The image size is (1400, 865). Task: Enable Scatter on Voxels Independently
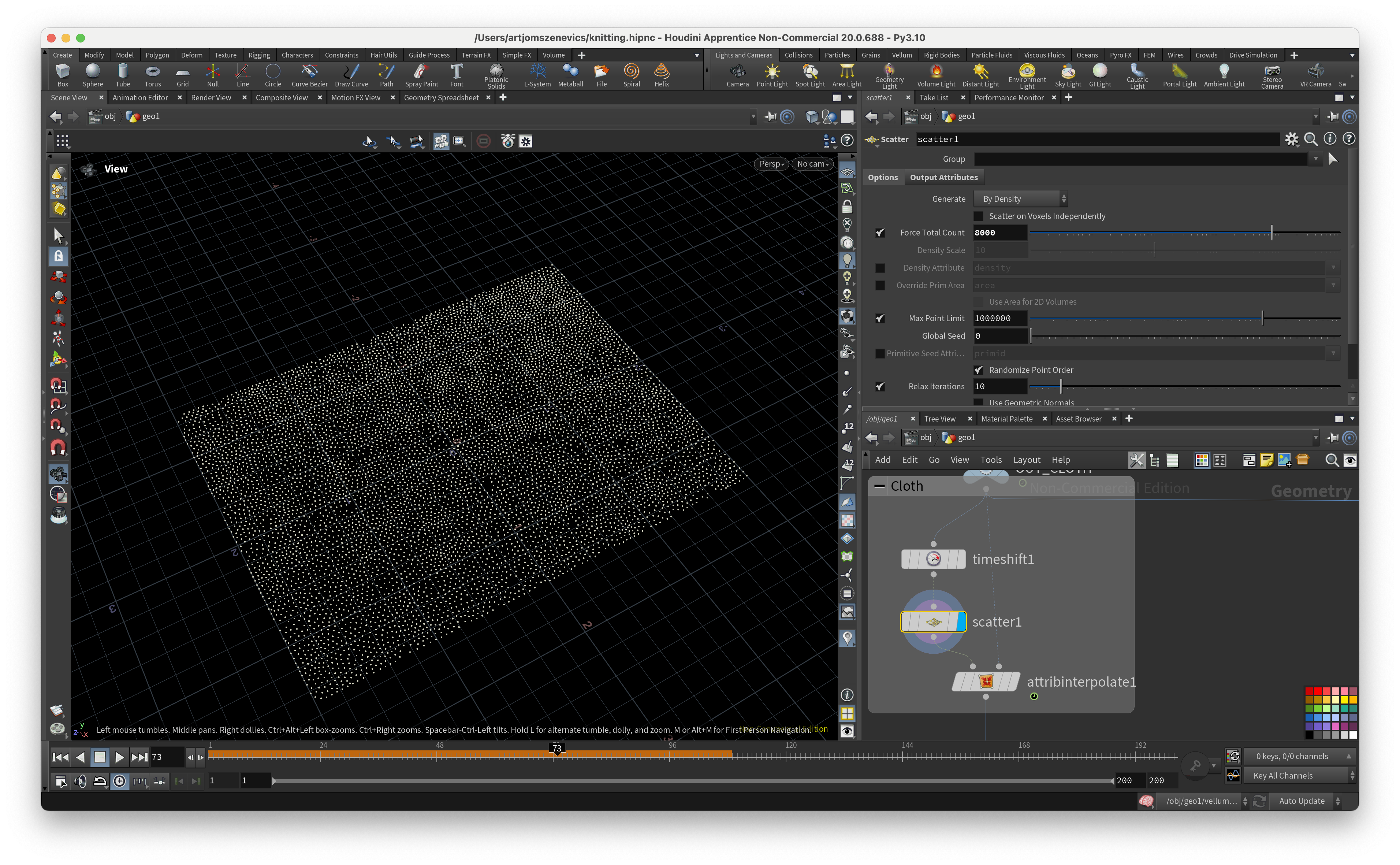tap(979, 216)
